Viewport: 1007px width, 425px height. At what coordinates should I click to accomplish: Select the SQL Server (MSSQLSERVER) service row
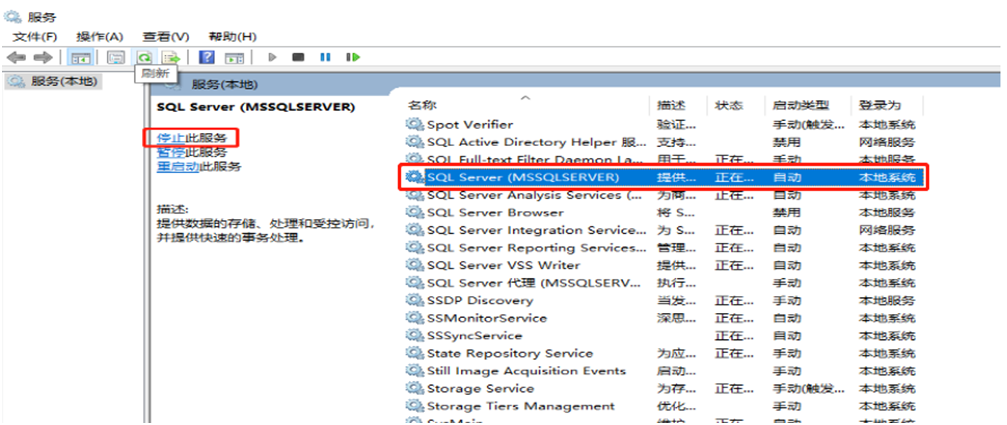pos(523,177)
